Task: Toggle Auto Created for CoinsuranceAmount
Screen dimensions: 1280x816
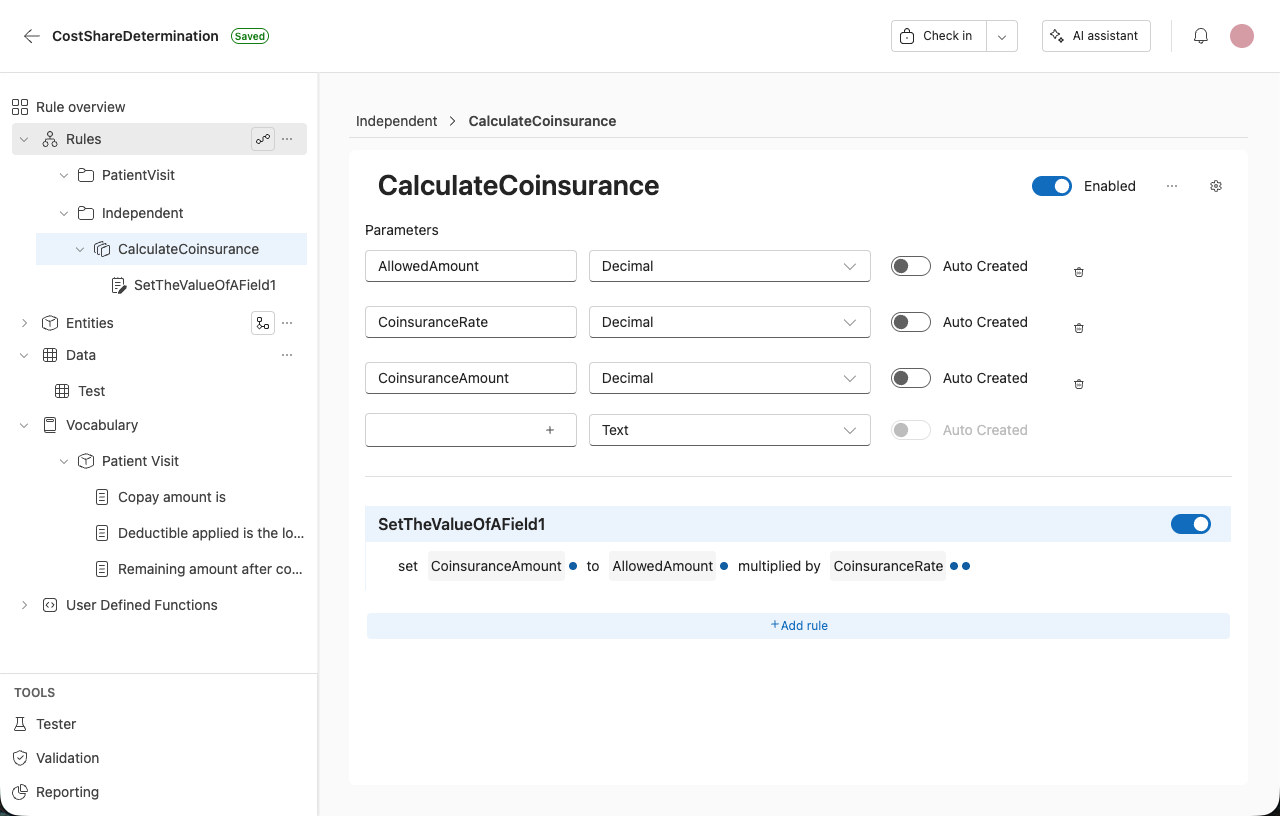Action: pos(910,378)
